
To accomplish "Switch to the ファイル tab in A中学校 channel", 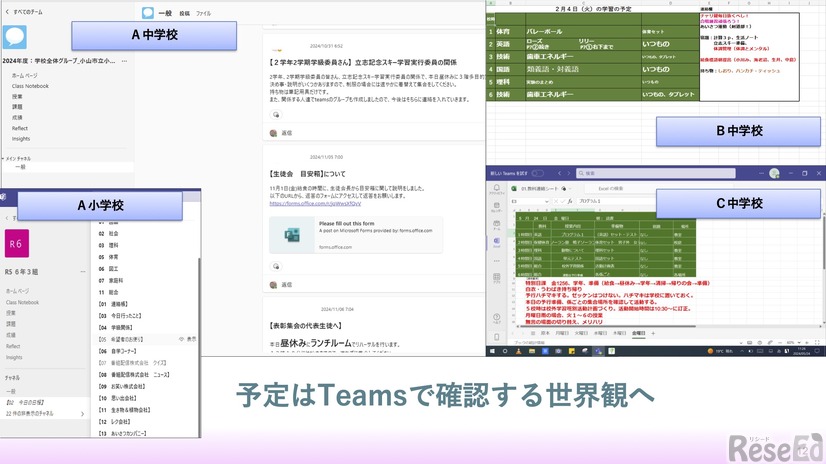I will pyautogui.click(x=203, y=14).
